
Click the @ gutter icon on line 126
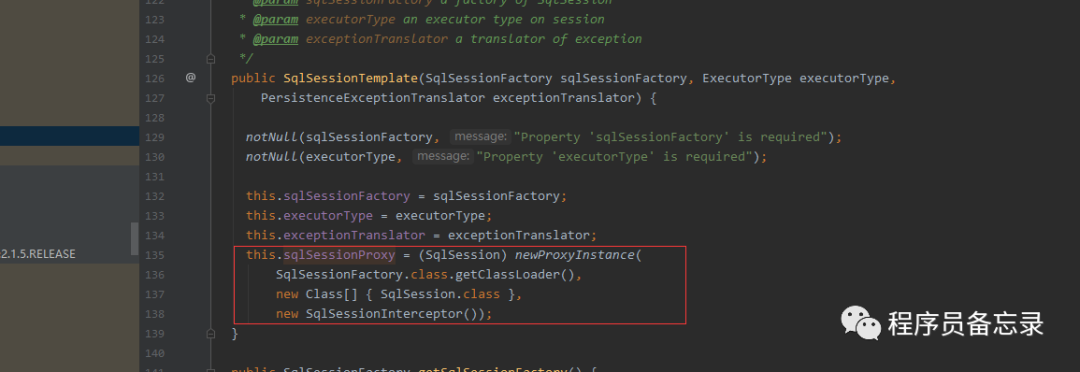click(191, 78)
